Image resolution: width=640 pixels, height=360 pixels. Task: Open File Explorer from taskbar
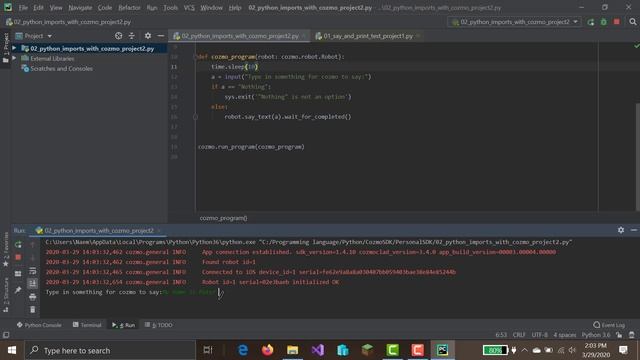coord(293,350)
